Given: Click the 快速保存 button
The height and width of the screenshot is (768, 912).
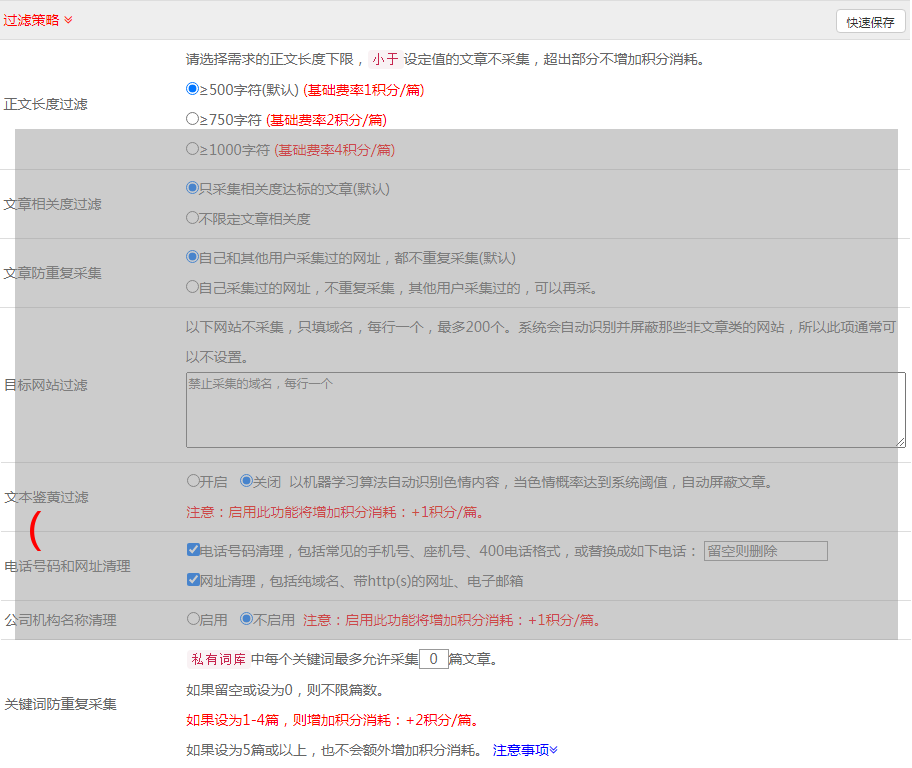Looking at the screenshot, I should tap(870, 22).
